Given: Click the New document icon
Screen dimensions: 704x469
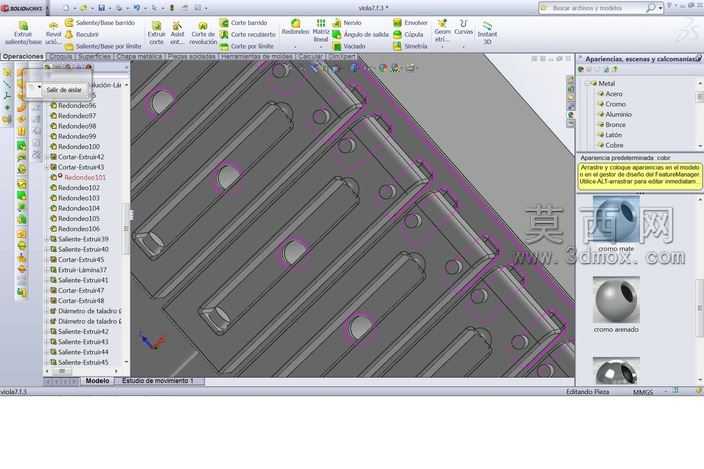Looking at the screenshot, I should 66,8.
